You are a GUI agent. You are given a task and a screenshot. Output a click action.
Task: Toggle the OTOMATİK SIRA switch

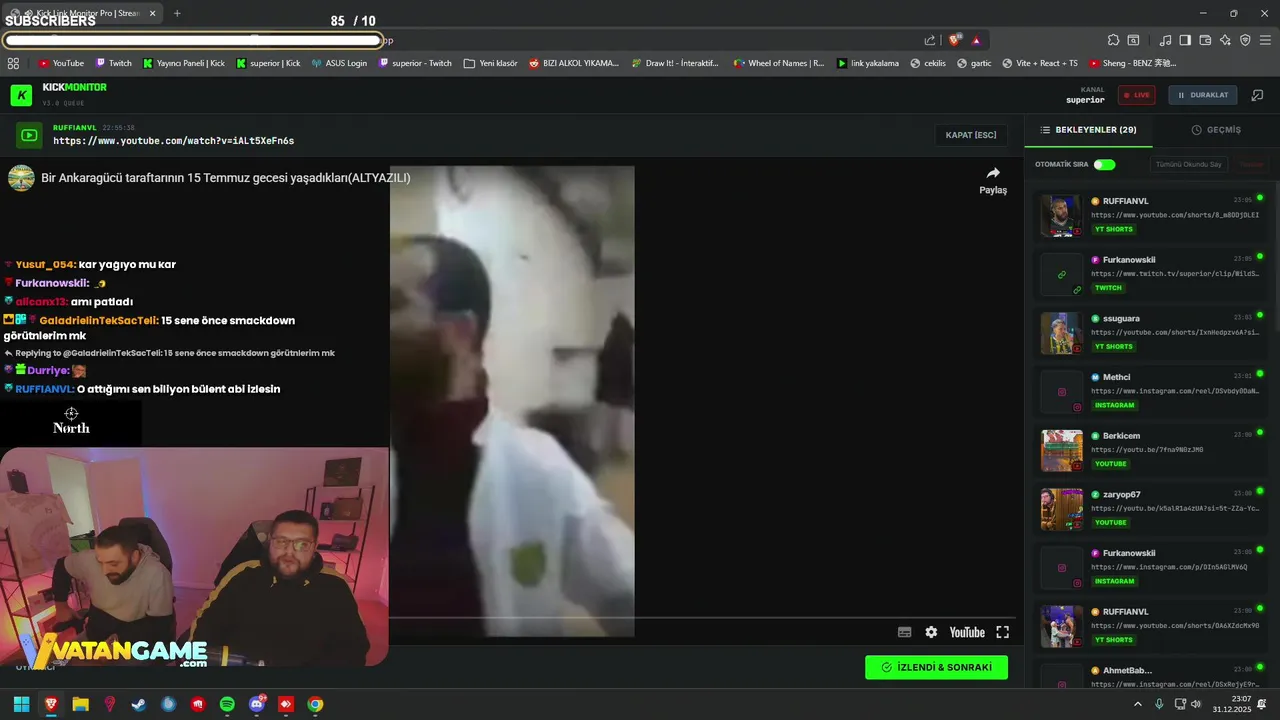(1104, 164)
